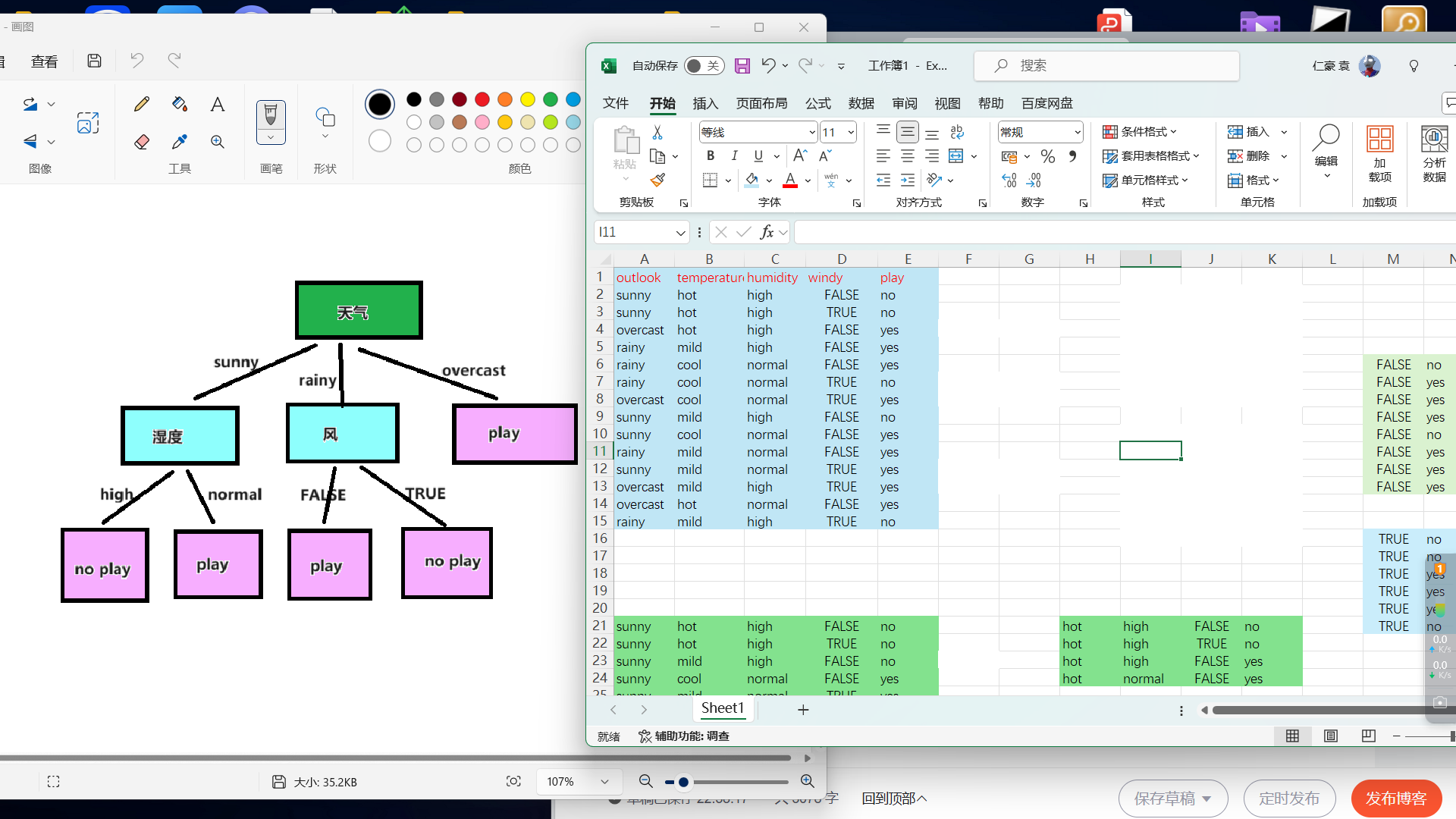
Task: Expand the Paint zoom percentage dropdown
Action: pyautogui.click(x=604, y=781)
